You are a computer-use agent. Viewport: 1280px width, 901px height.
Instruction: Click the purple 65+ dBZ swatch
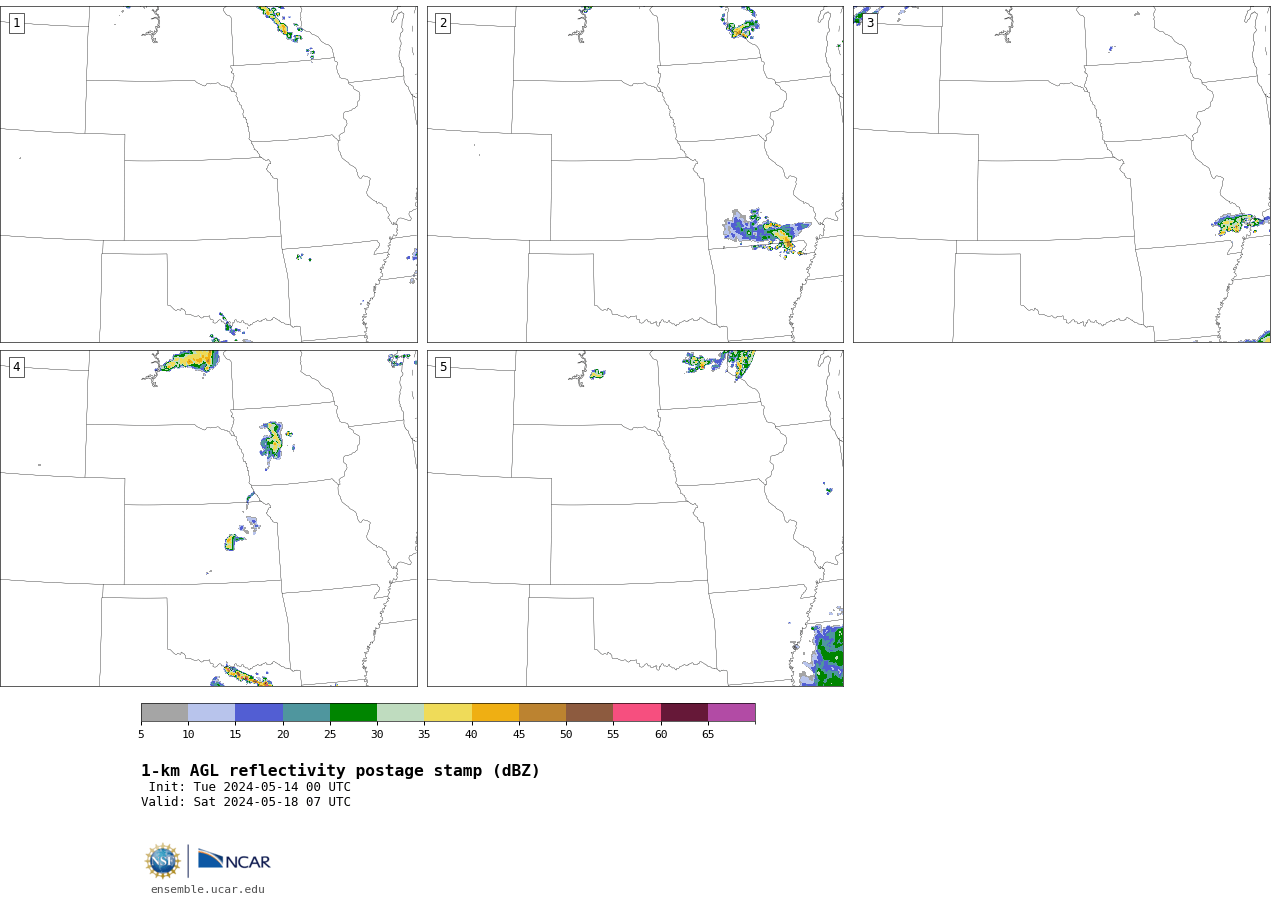coord(731,712)
